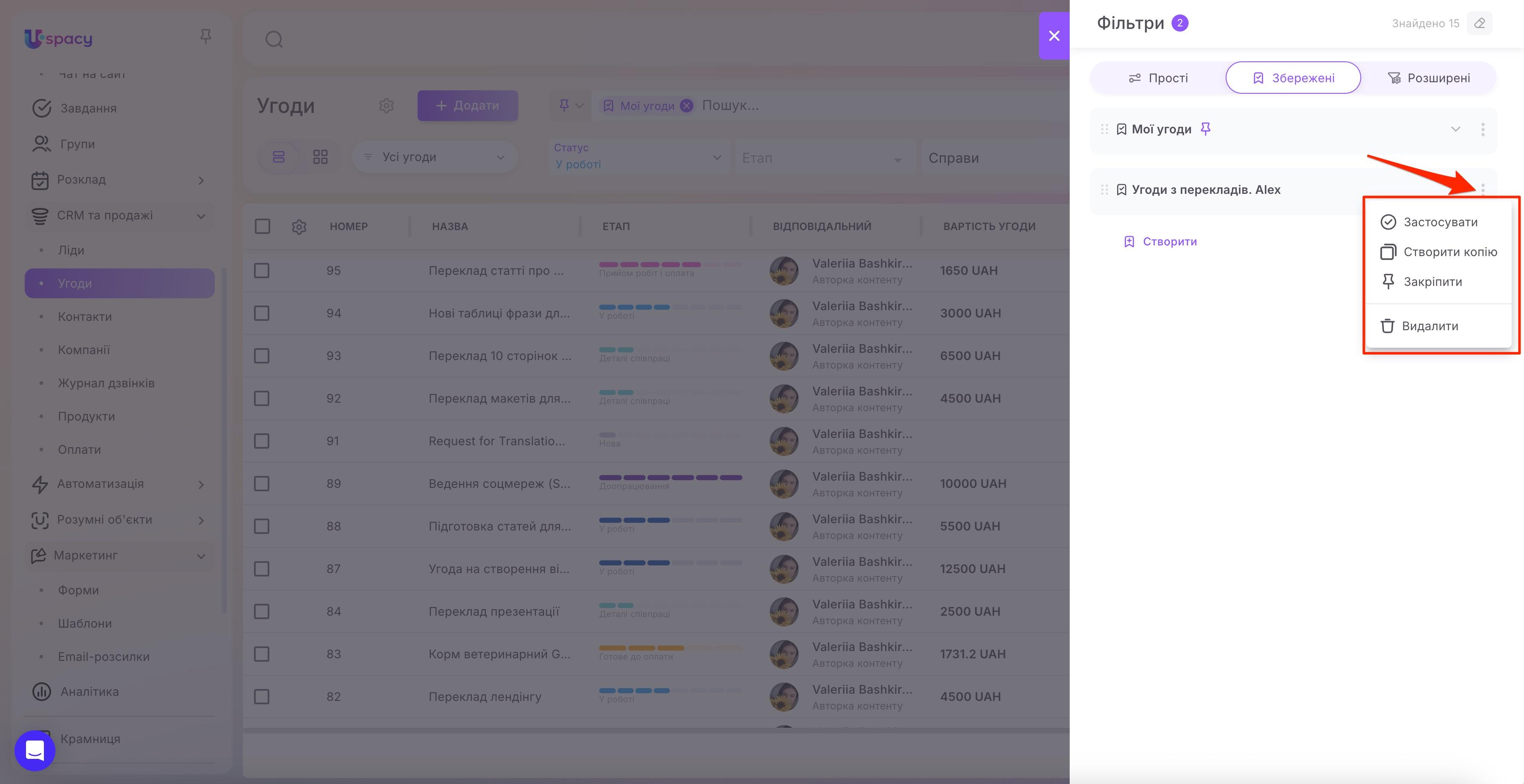Viewport: 1524px width, 784px height.
Task: Switch to the Прості filters tab
Action: (x=1158, y=78)
